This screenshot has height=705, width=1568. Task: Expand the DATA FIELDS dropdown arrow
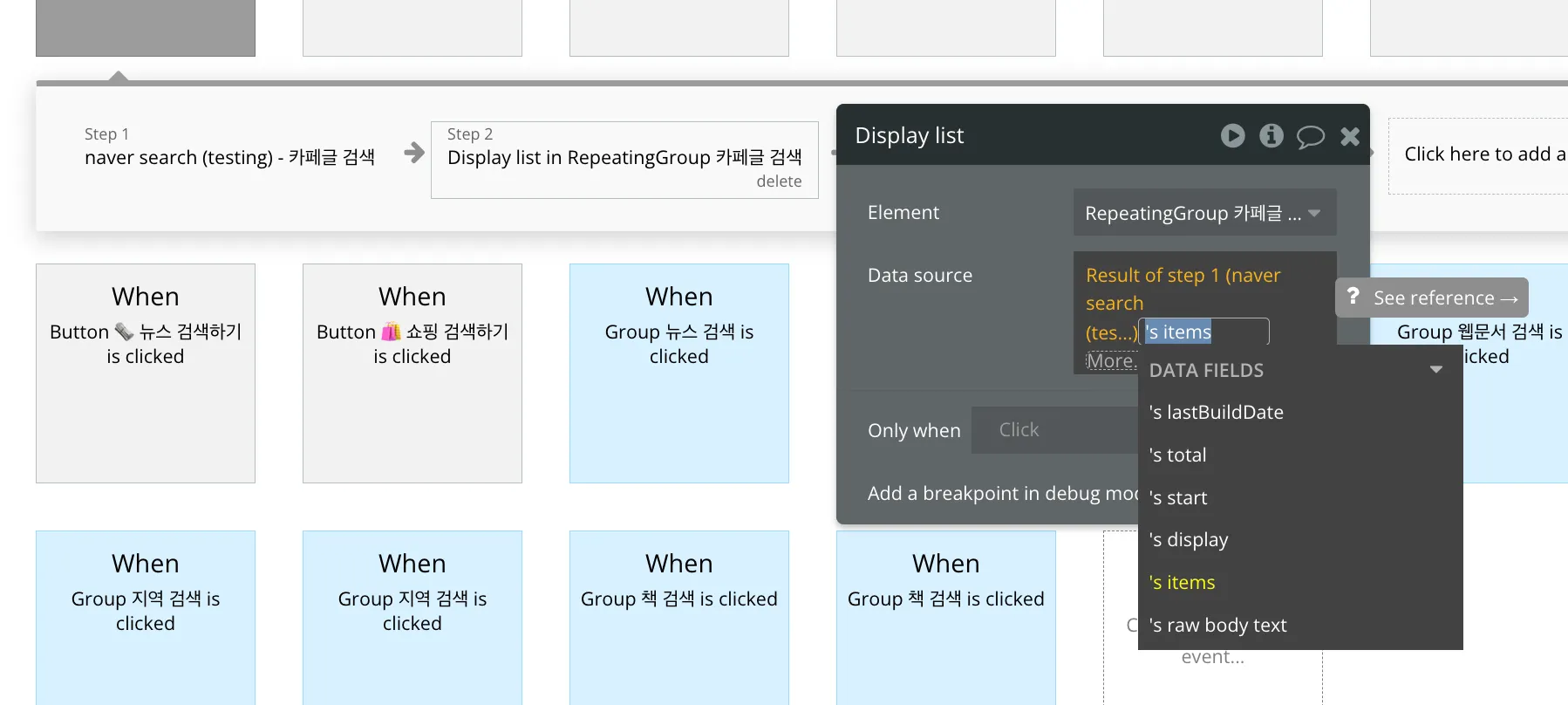[1435, 370]
